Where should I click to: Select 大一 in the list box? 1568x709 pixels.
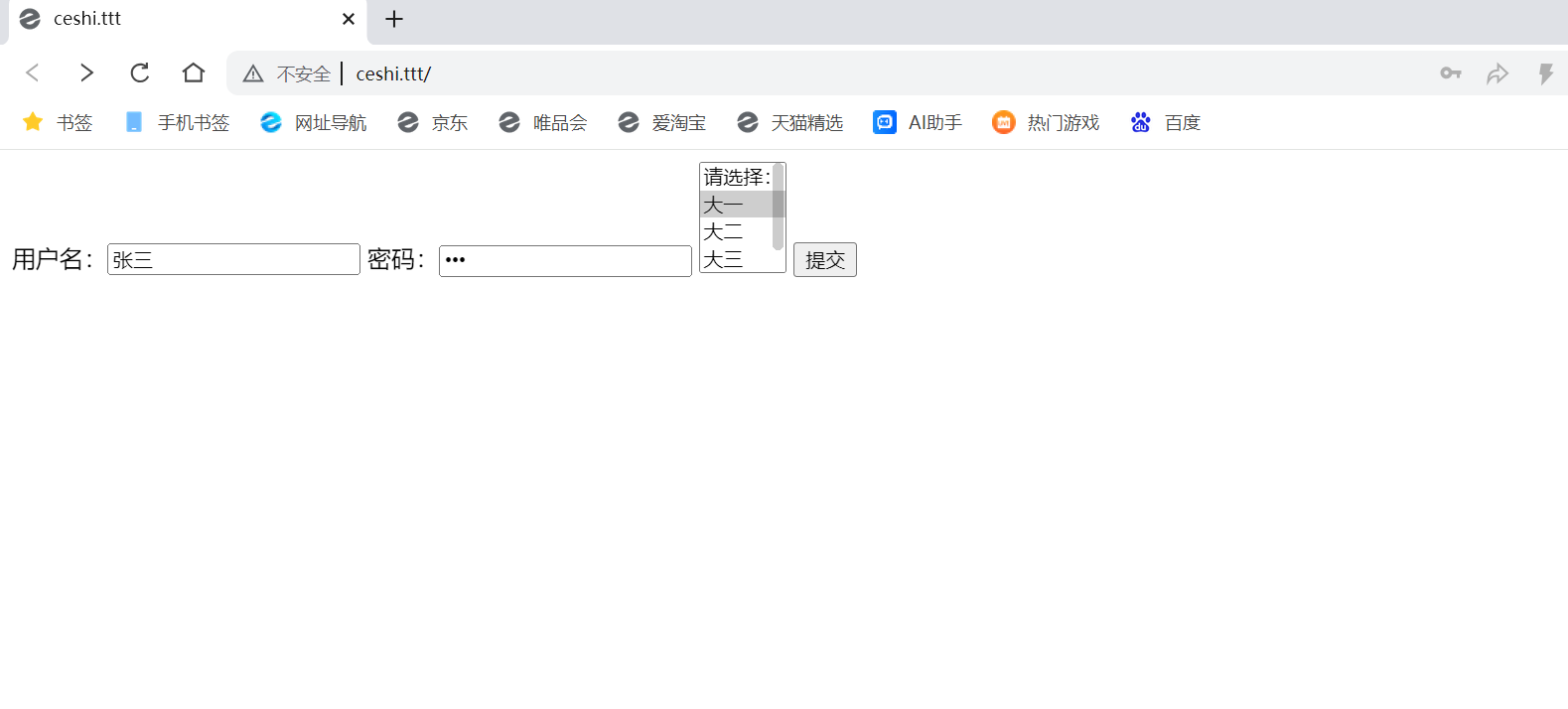point(736,205)
